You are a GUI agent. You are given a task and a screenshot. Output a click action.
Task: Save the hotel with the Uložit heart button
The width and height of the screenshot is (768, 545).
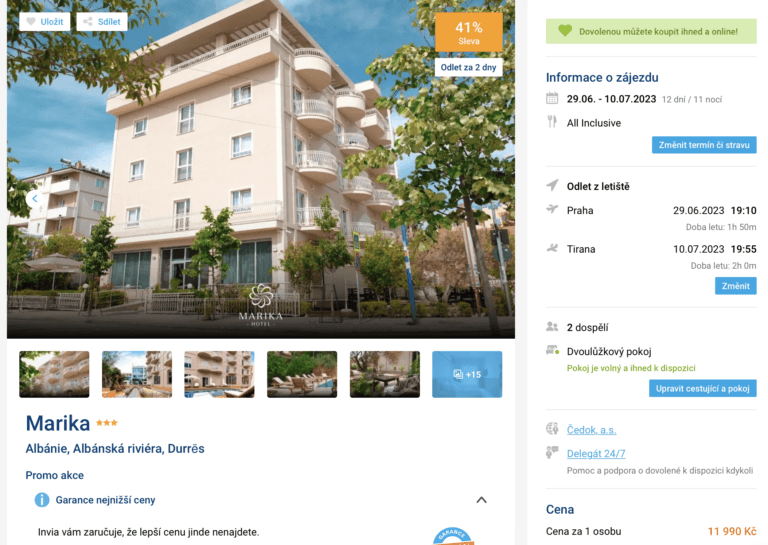point(45,22)
